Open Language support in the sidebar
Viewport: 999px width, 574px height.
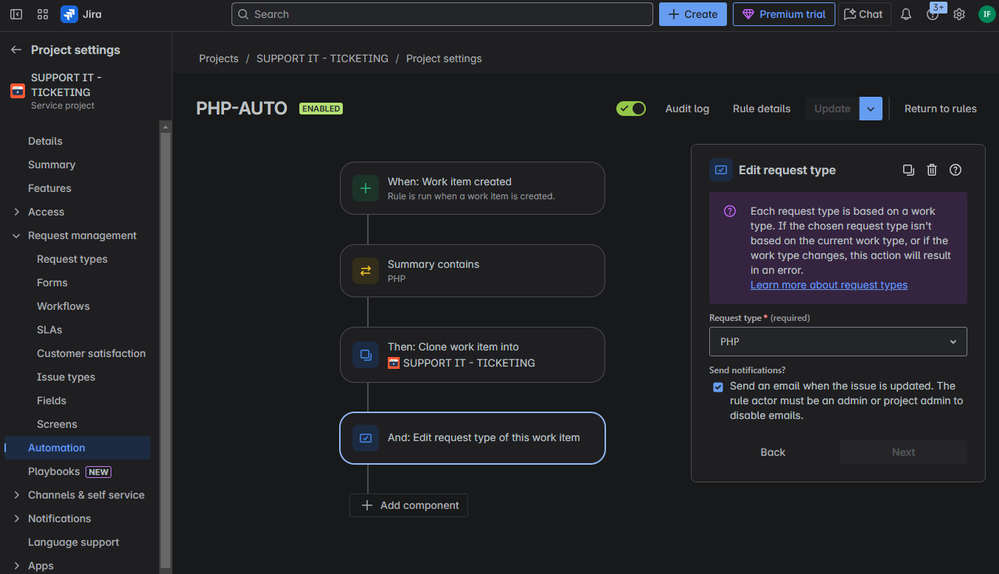pyautogui.click(x=73, y=542)
